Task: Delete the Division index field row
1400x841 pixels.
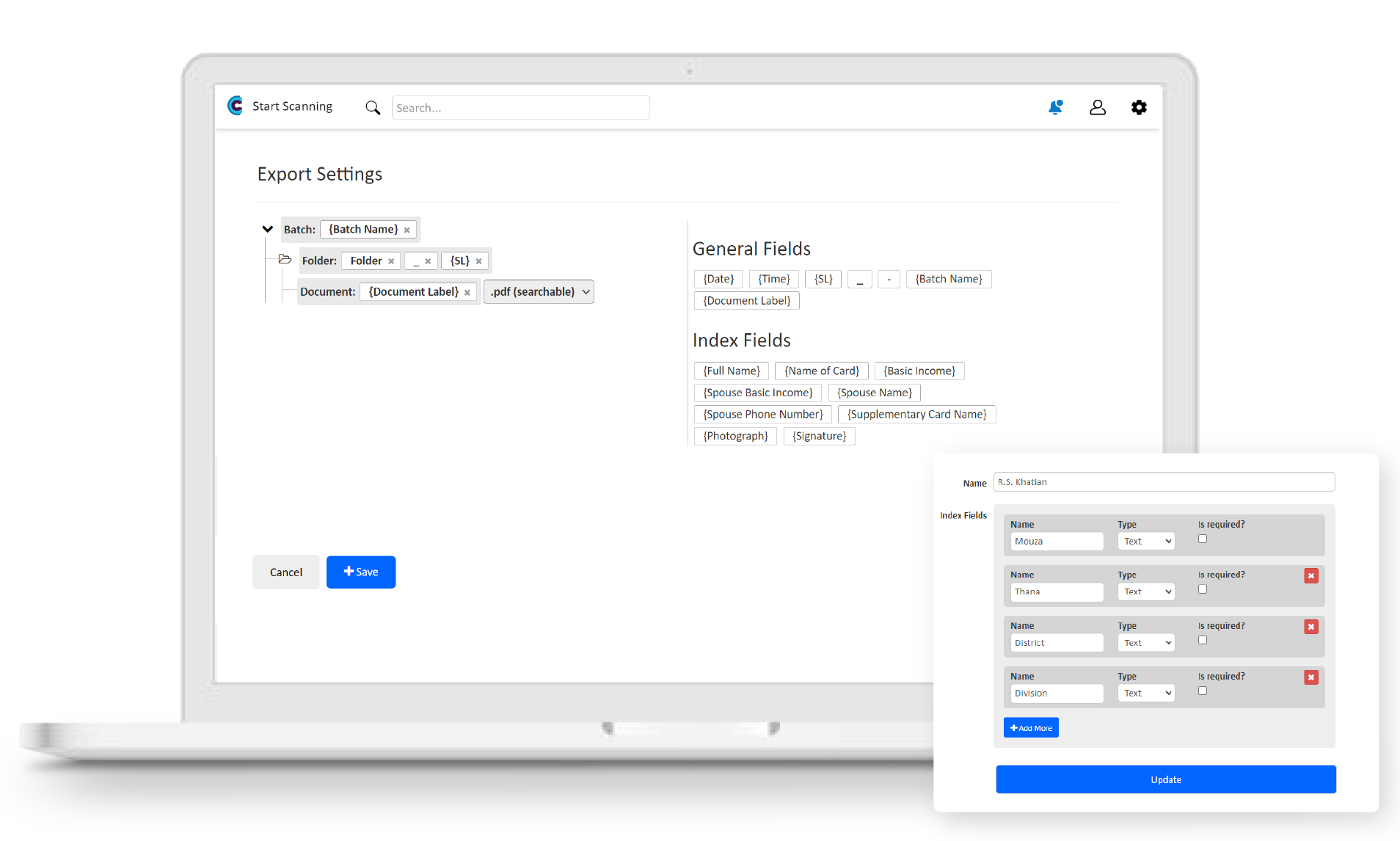Action: [1311, 677]
